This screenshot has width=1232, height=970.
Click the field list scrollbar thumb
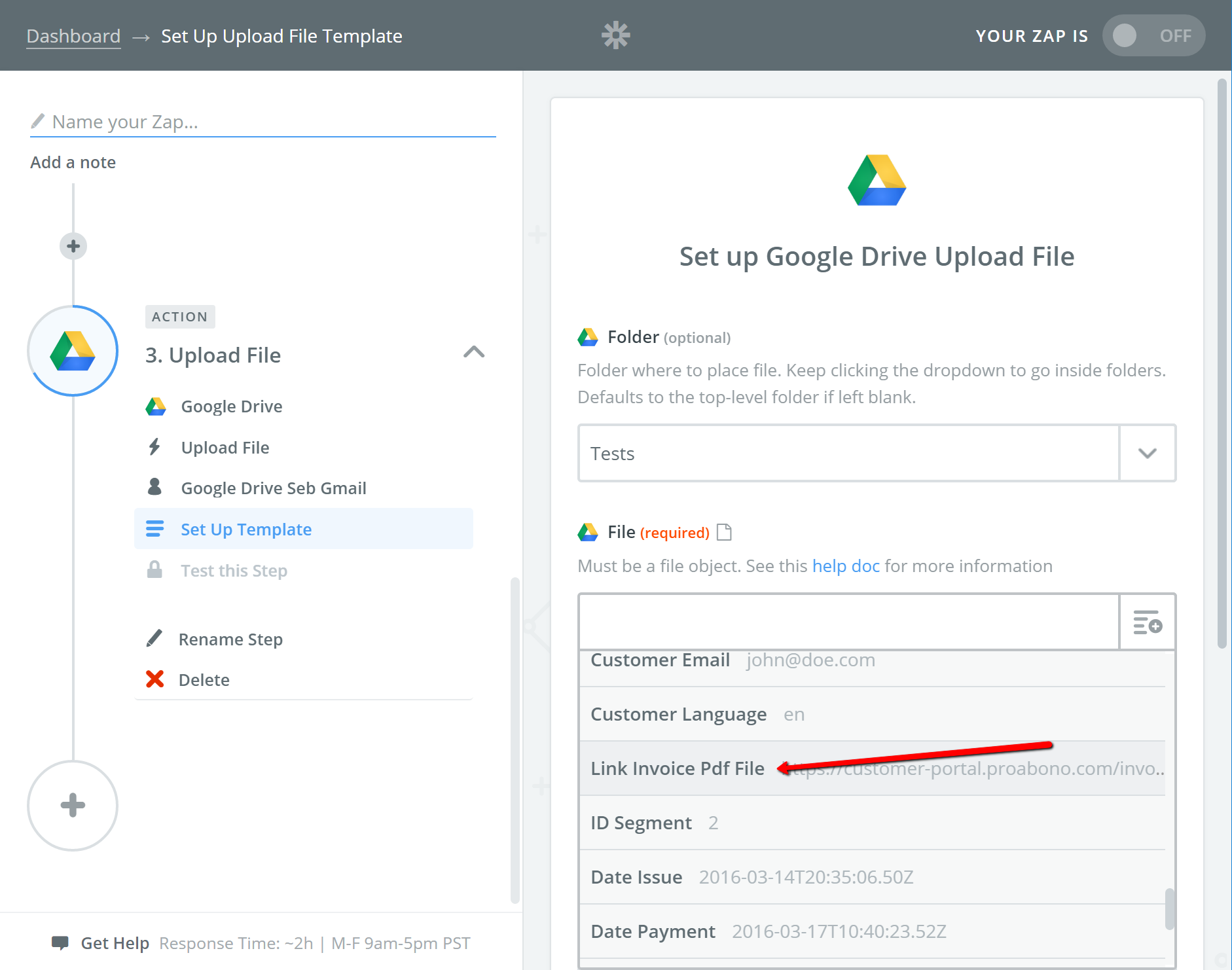coord(1169,908)
